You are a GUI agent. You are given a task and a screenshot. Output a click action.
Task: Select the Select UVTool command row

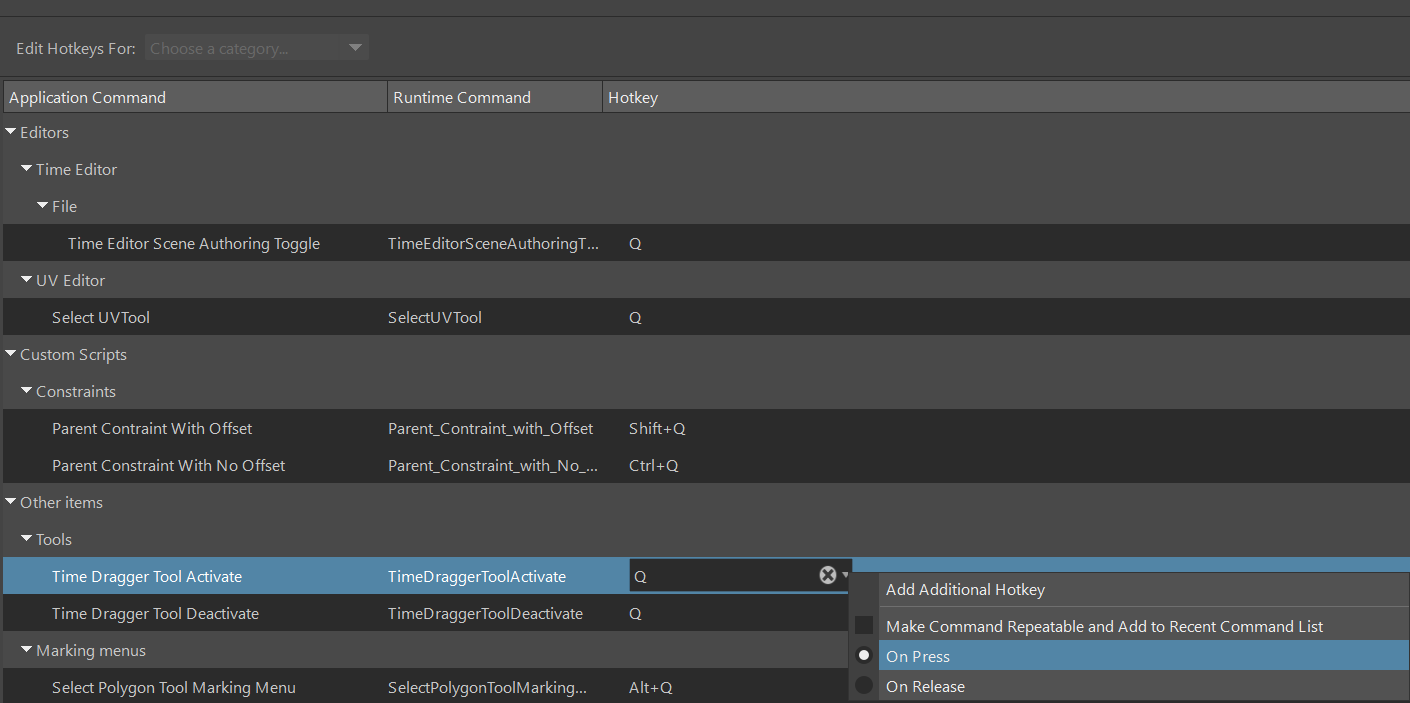pyautogui.click(x=101, y=317)
